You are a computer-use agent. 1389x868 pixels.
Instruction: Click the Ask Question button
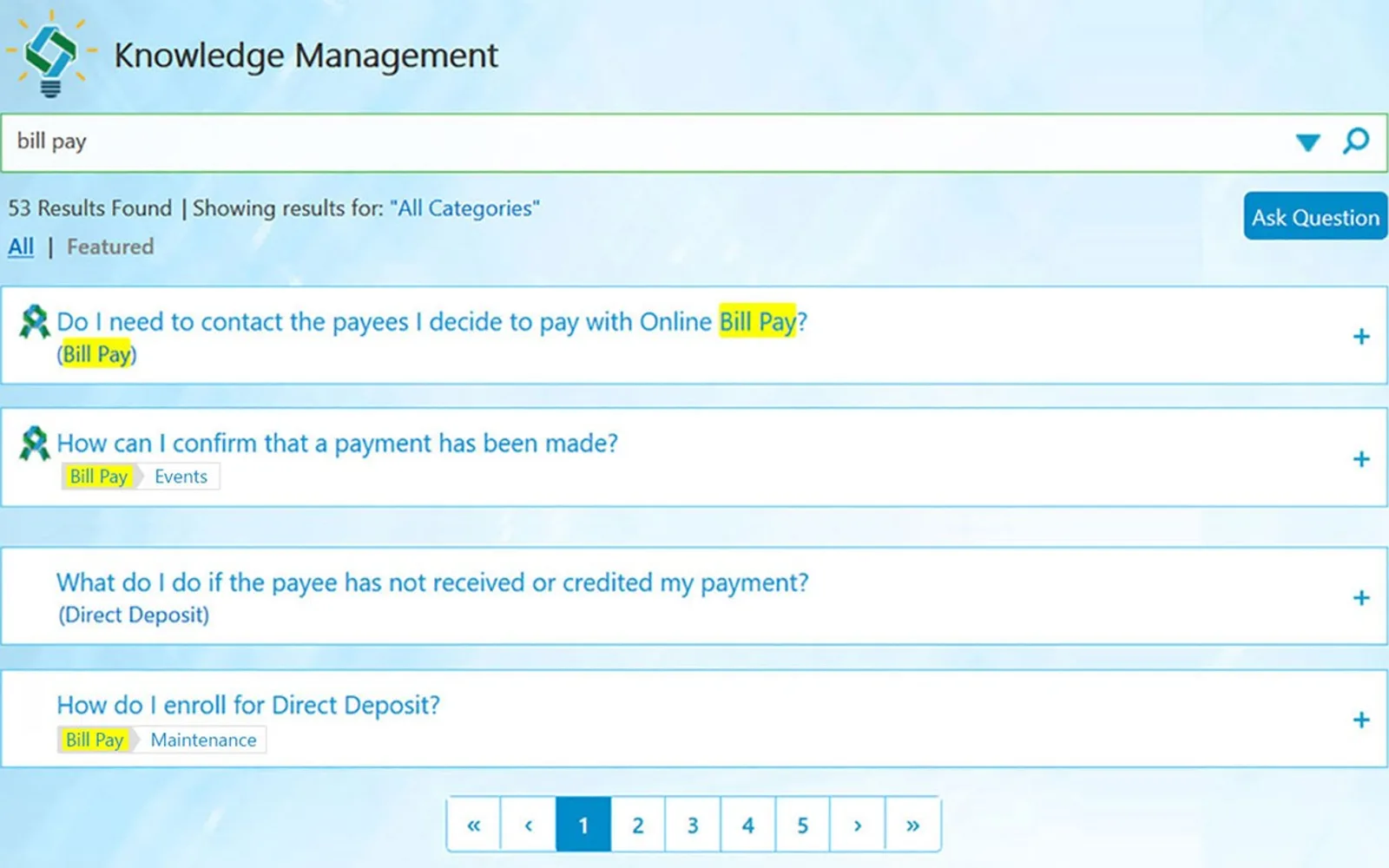pyautogui.click(x=1315, y=216)
